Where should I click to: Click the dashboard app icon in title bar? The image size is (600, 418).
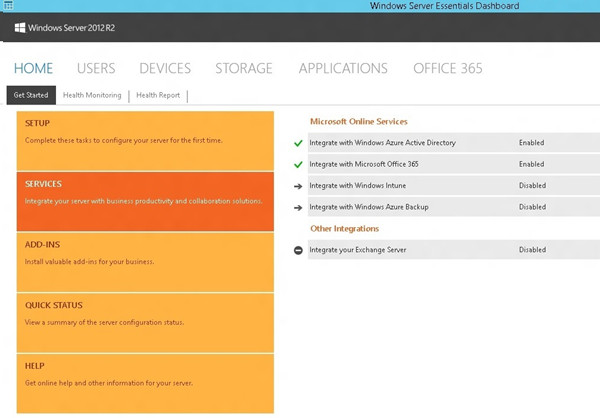[8, 5]
